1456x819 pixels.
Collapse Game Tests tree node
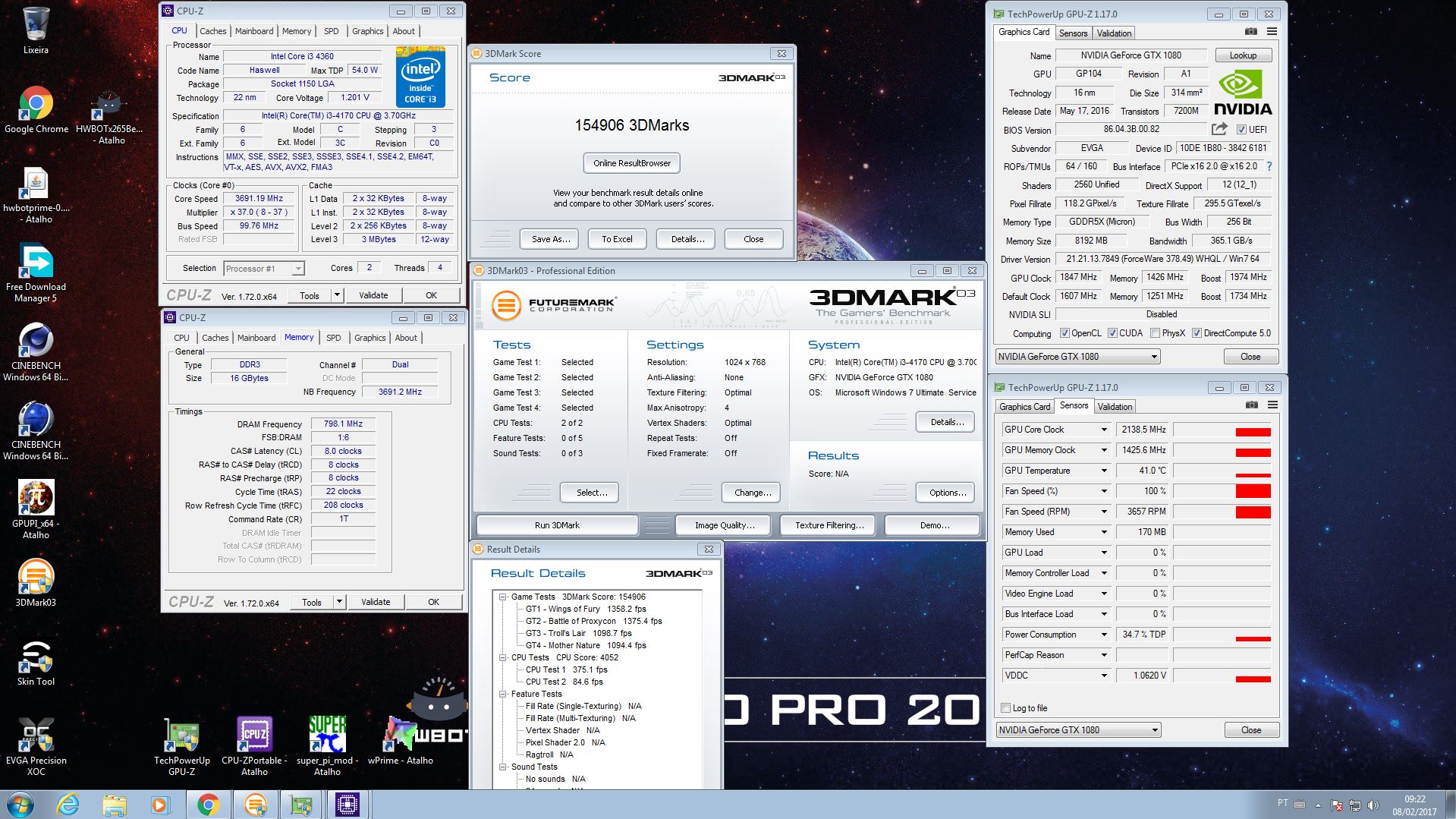coord(502,597)
